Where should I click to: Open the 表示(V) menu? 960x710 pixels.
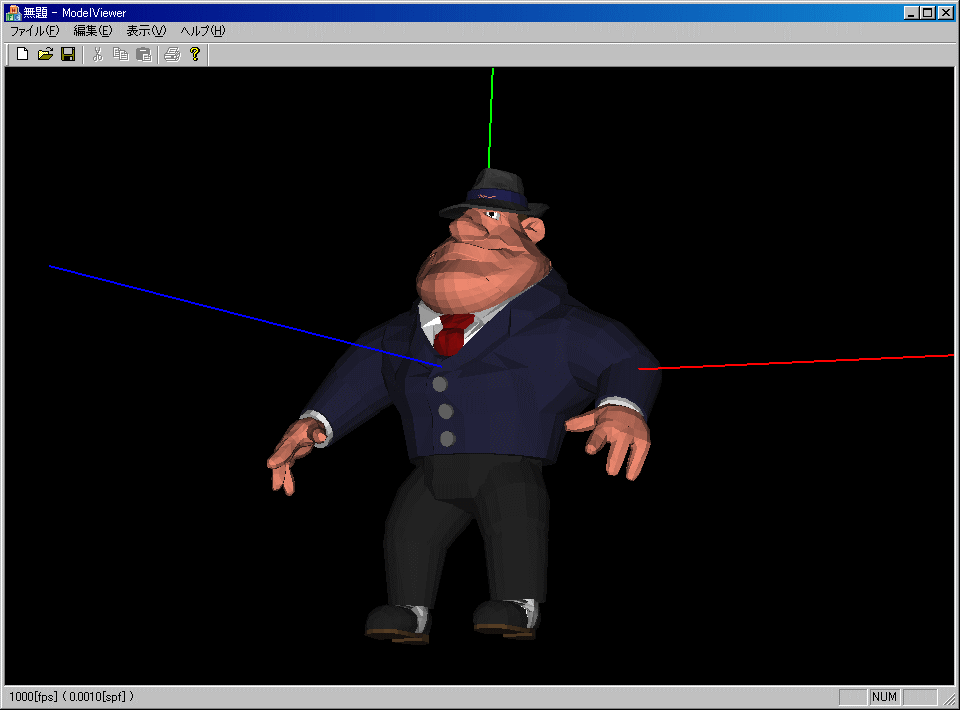(146, 31)
